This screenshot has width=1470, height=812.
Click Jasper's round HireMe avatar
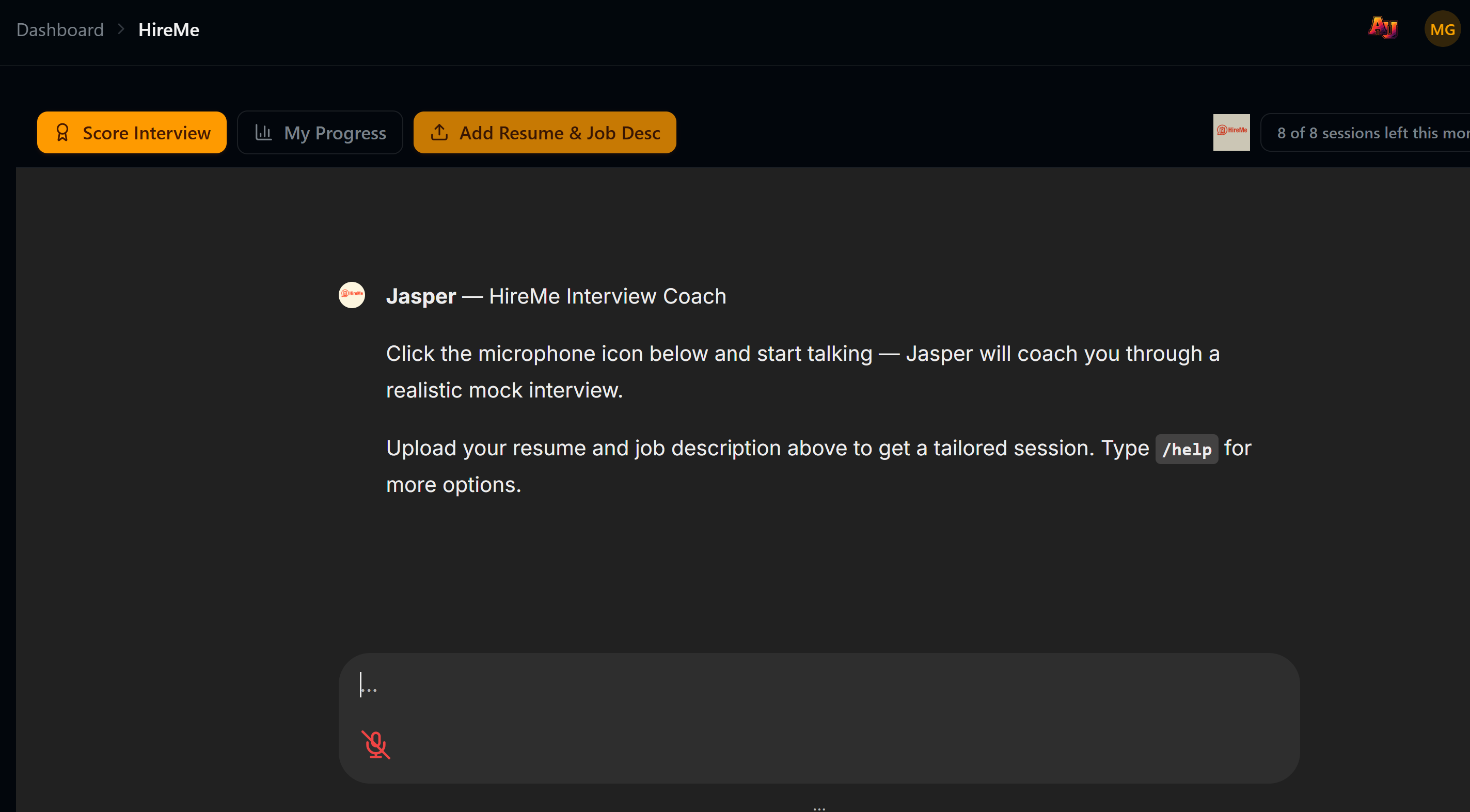click(x=352, y=295)
